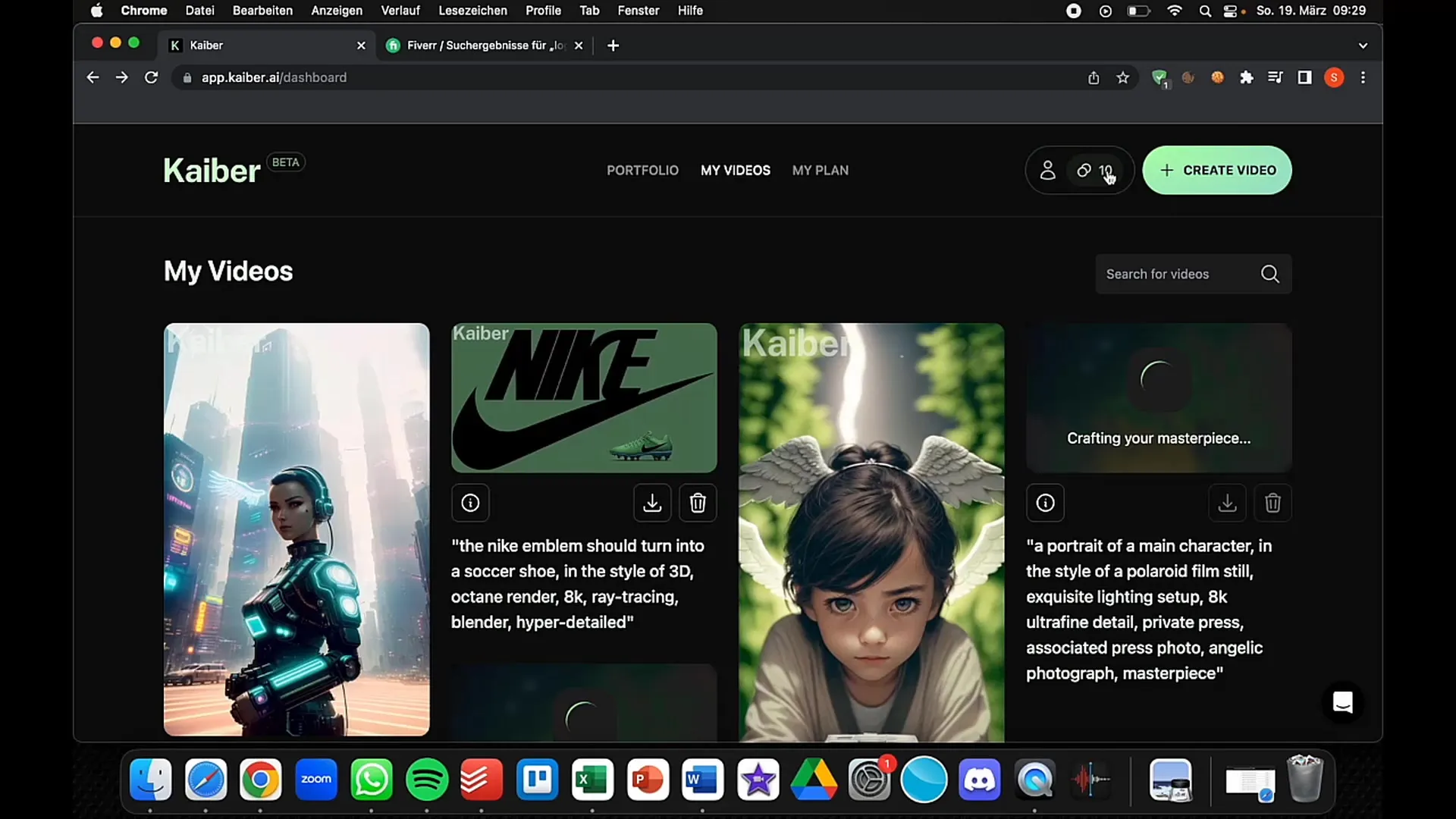Click the chat bubble icon bottom right
This screenshot has width=1456, height=819.
pyautogui.click(x=1343, y=701)
